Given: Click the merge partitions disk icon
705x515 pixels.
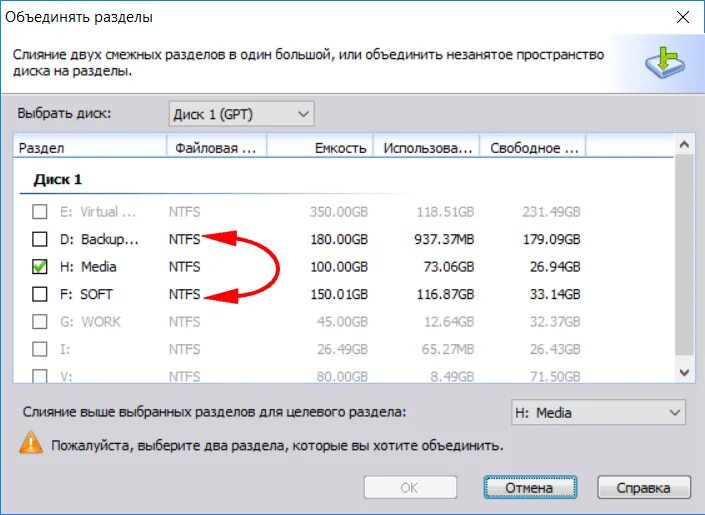Looking at the screenshot, I should [665, 63].
